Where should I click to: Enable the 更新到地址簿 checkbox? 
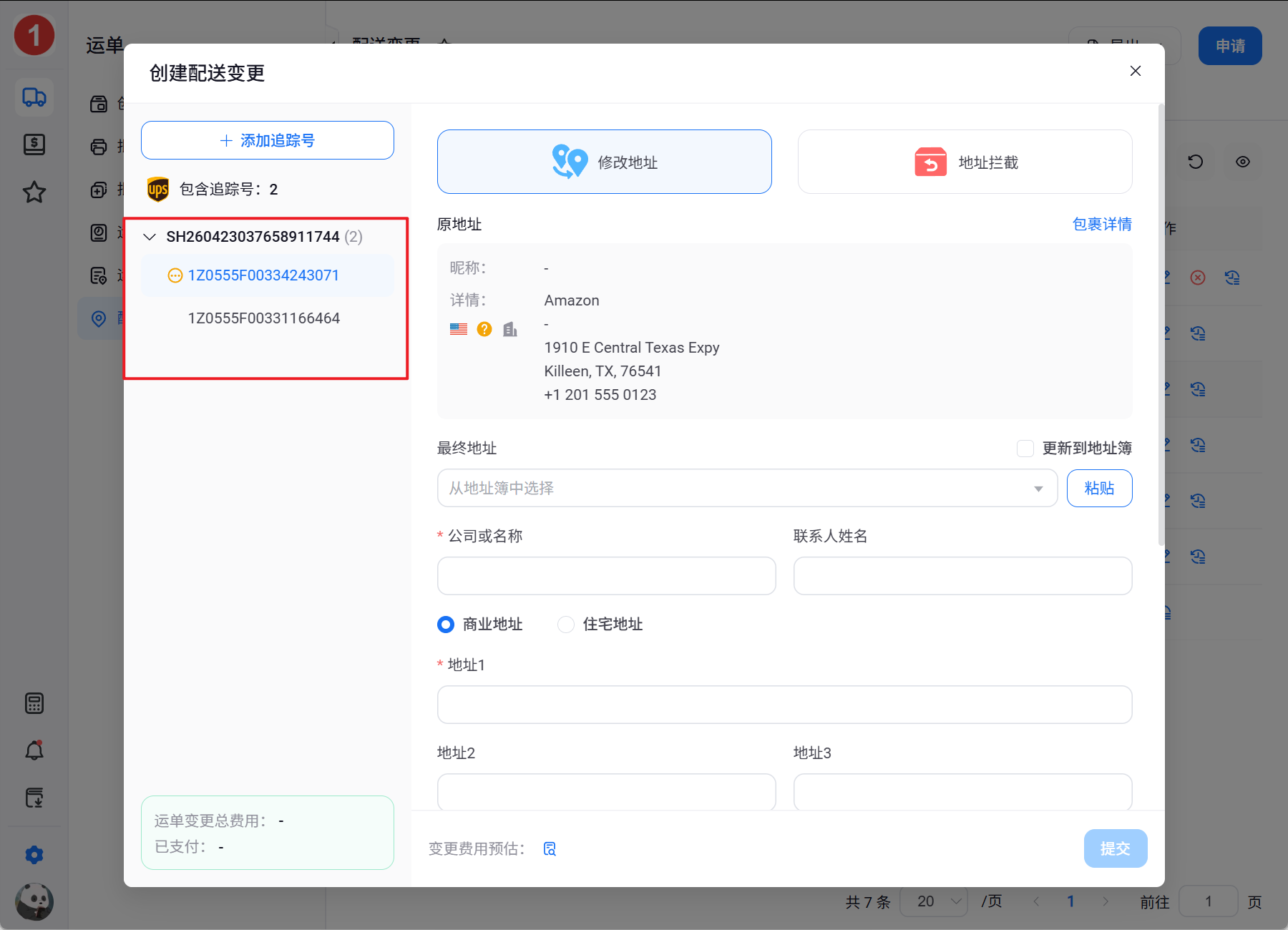click(x=1025, y=449)
